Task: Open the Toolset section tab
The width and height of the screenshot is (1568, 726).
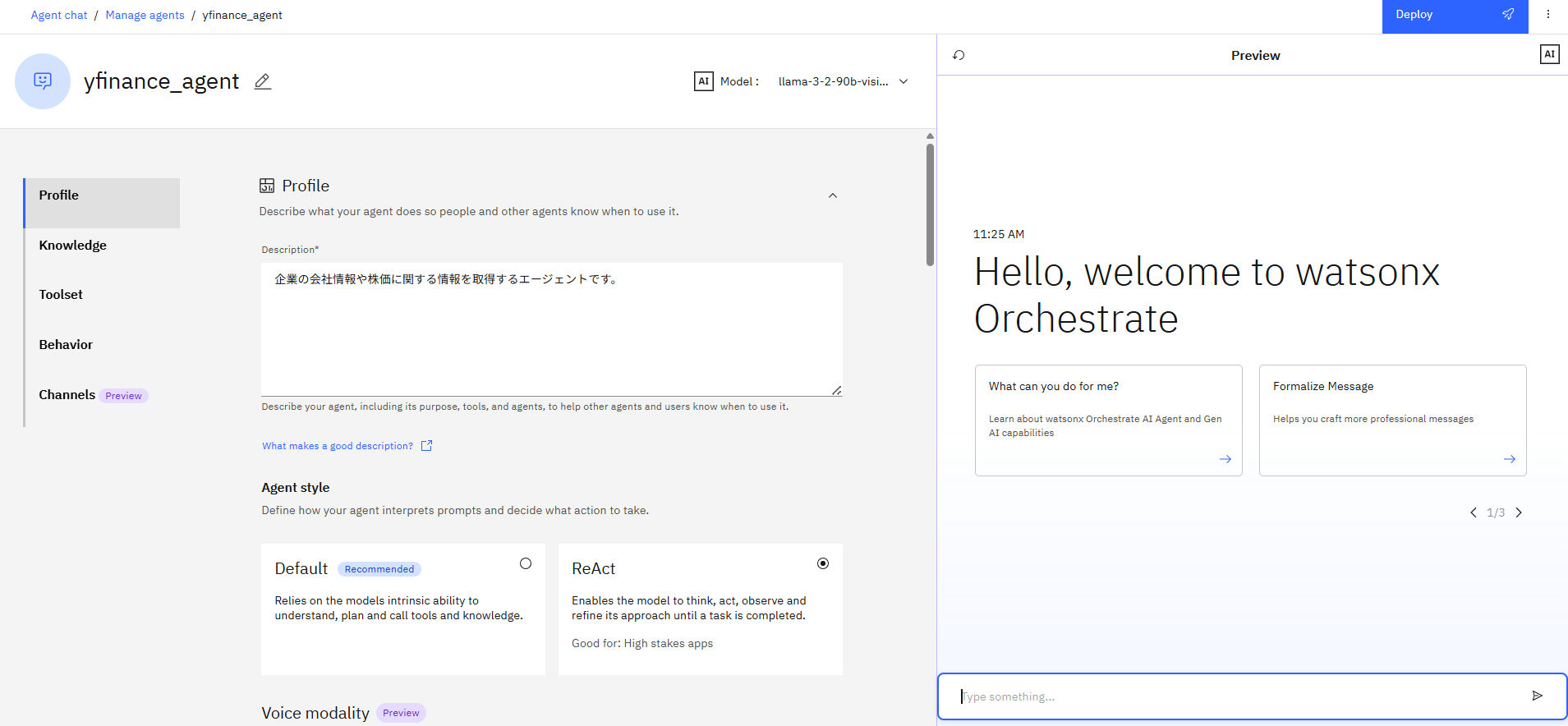Action: point(61,295)
